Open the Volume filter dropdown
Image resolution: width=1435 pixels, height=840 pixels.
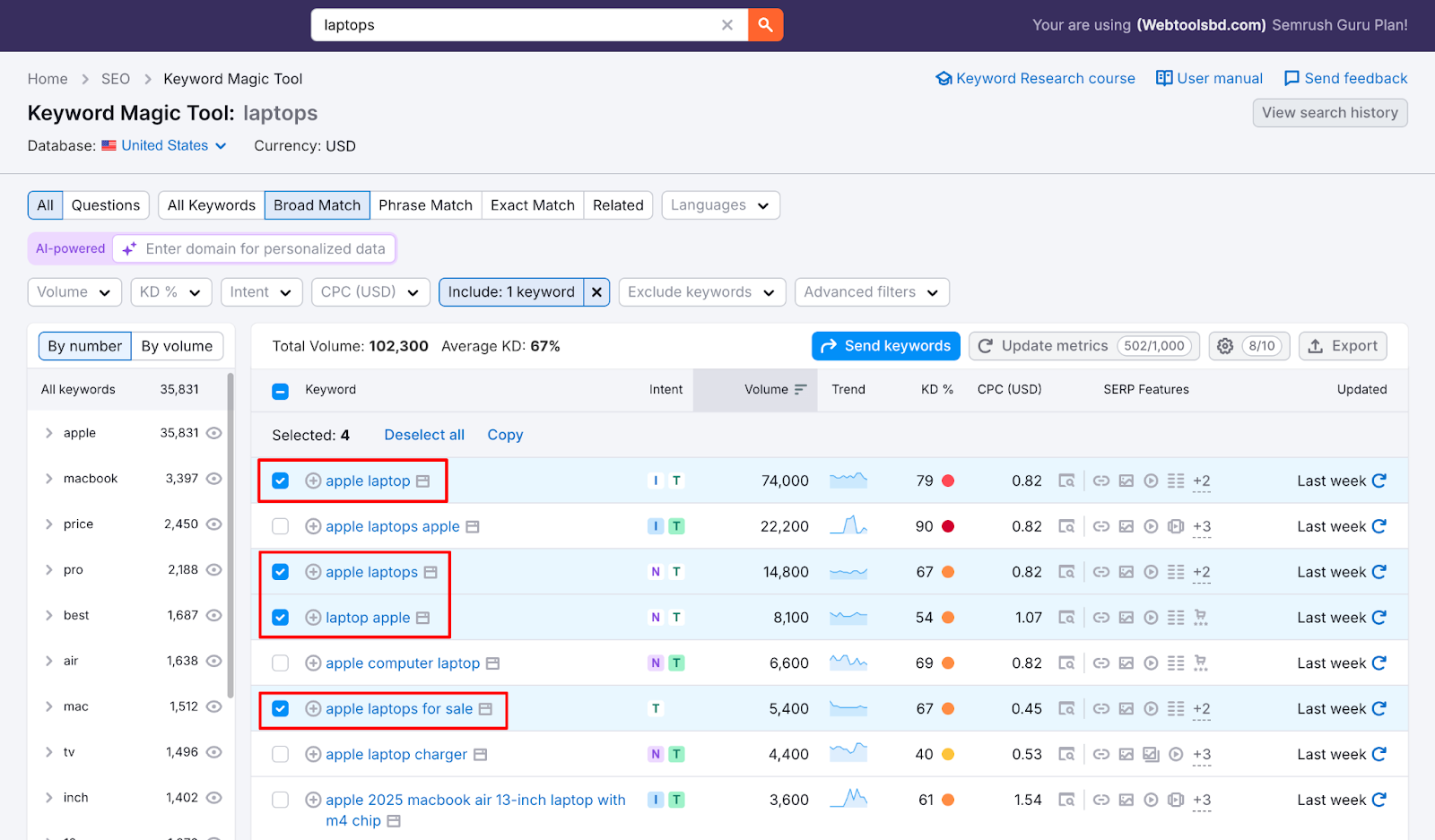point(74,292)
